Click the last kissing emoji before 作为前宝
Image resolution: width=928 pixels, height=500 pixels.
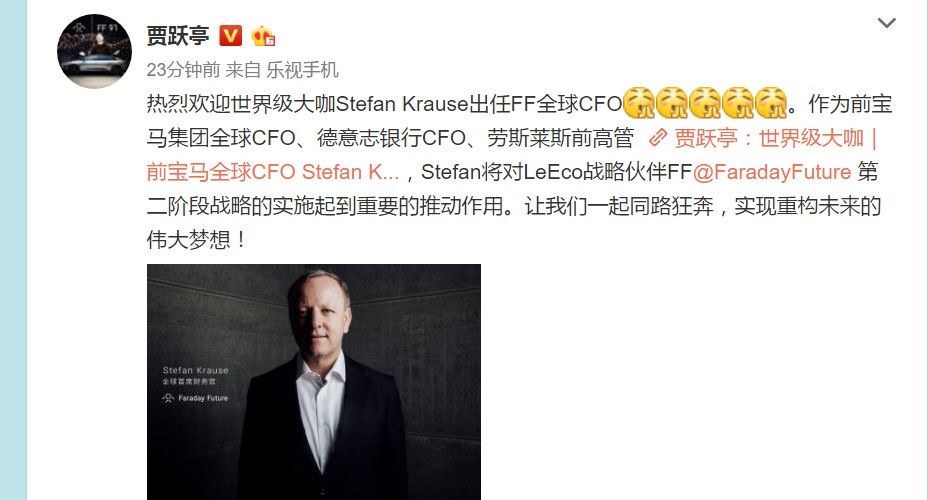tap(772, 103)
